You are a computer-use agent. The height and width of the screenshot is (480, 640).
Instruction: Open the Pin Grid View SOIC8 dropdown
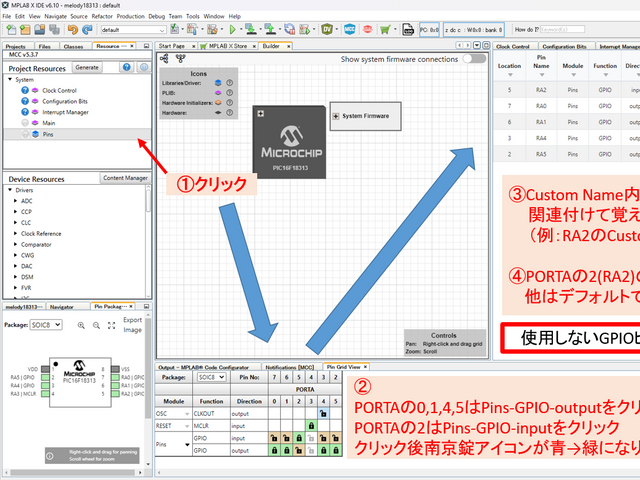[x=211, y=377]
